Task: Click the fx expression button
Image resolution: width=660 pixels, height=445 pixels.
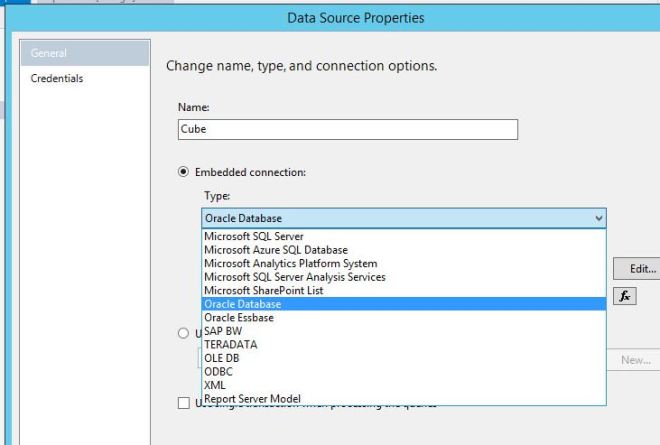Action: (625, 297)
